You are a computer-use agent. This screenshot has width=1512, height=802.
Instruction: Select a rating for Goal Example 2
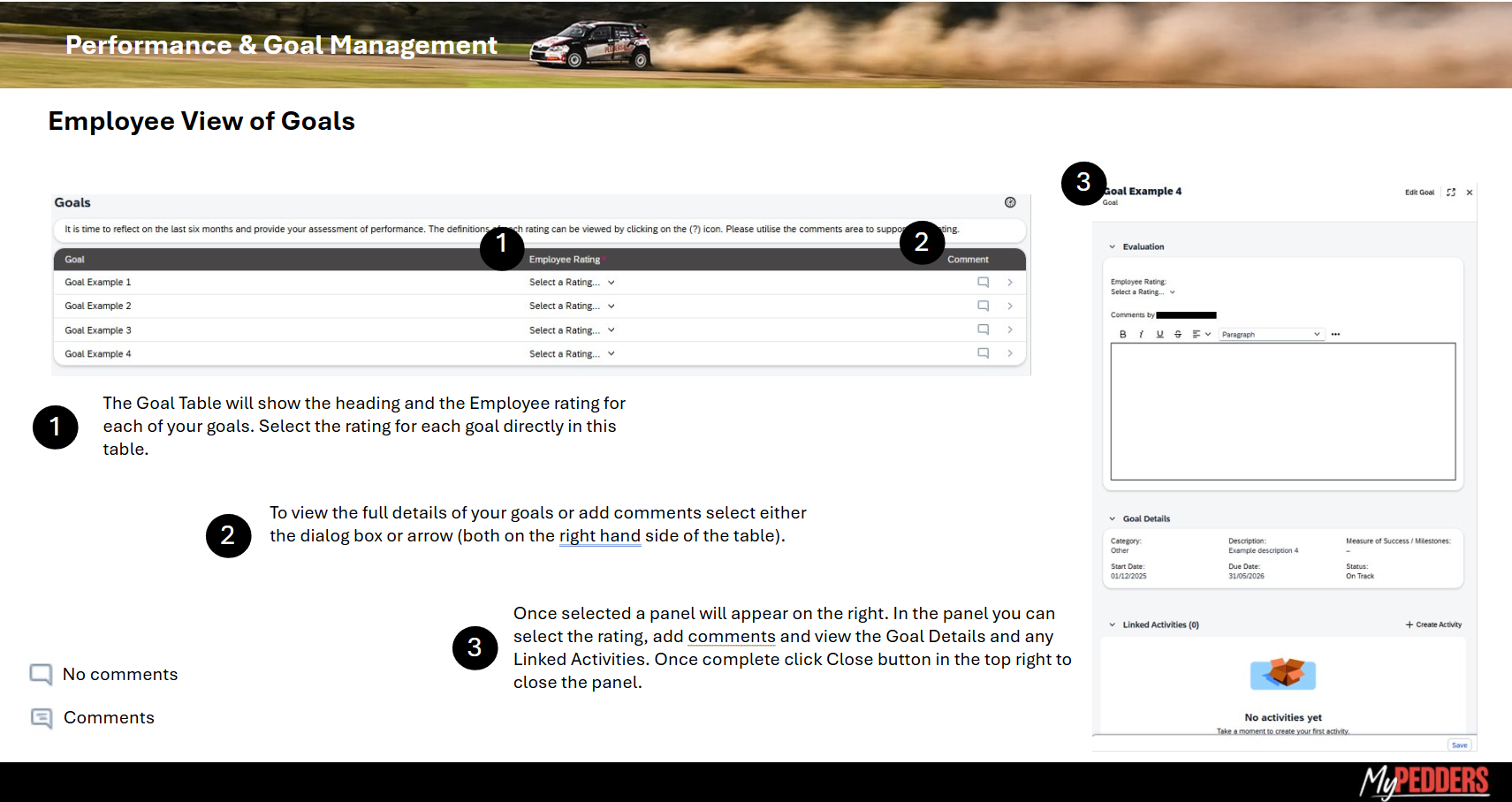pyautogui.click(x=571, y=306)
